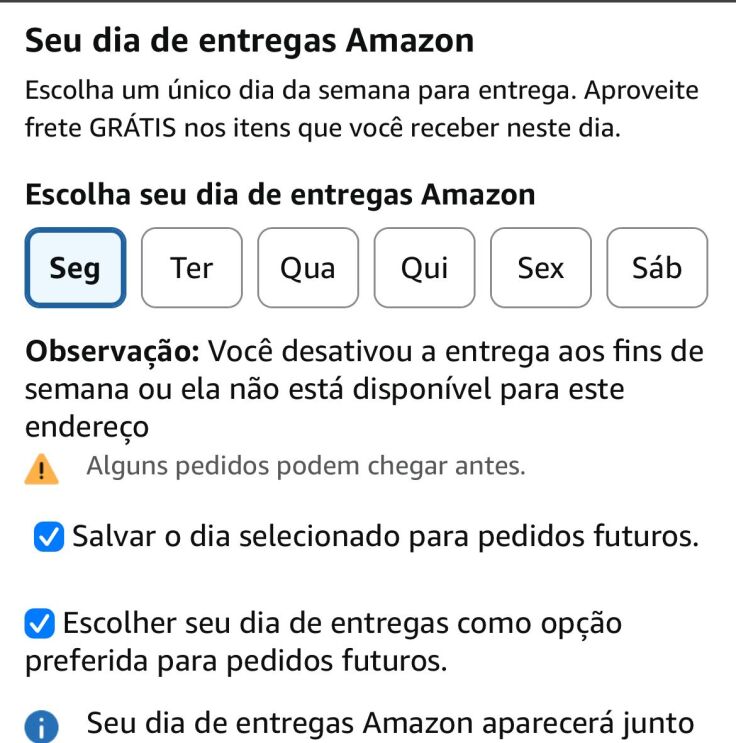Click the 'endereço' word in the observation
The image size is (736, 743).
(87, 426)
